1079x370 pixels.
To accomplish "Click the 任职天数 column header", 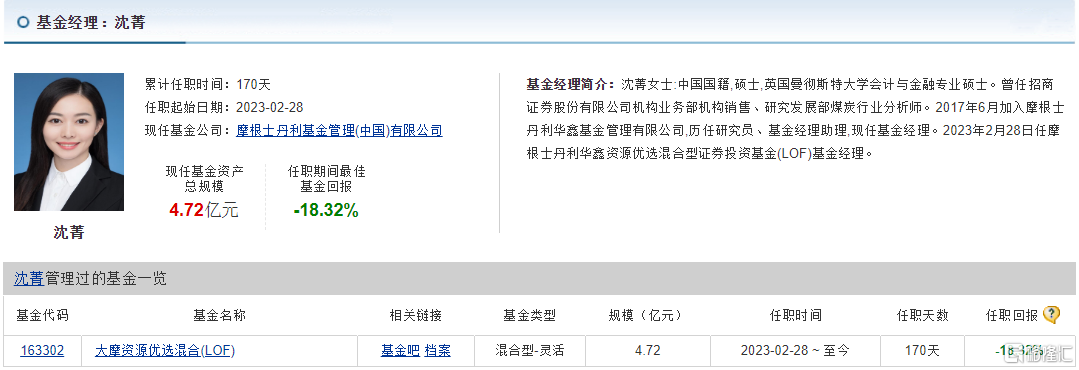I will coord(922,316).
